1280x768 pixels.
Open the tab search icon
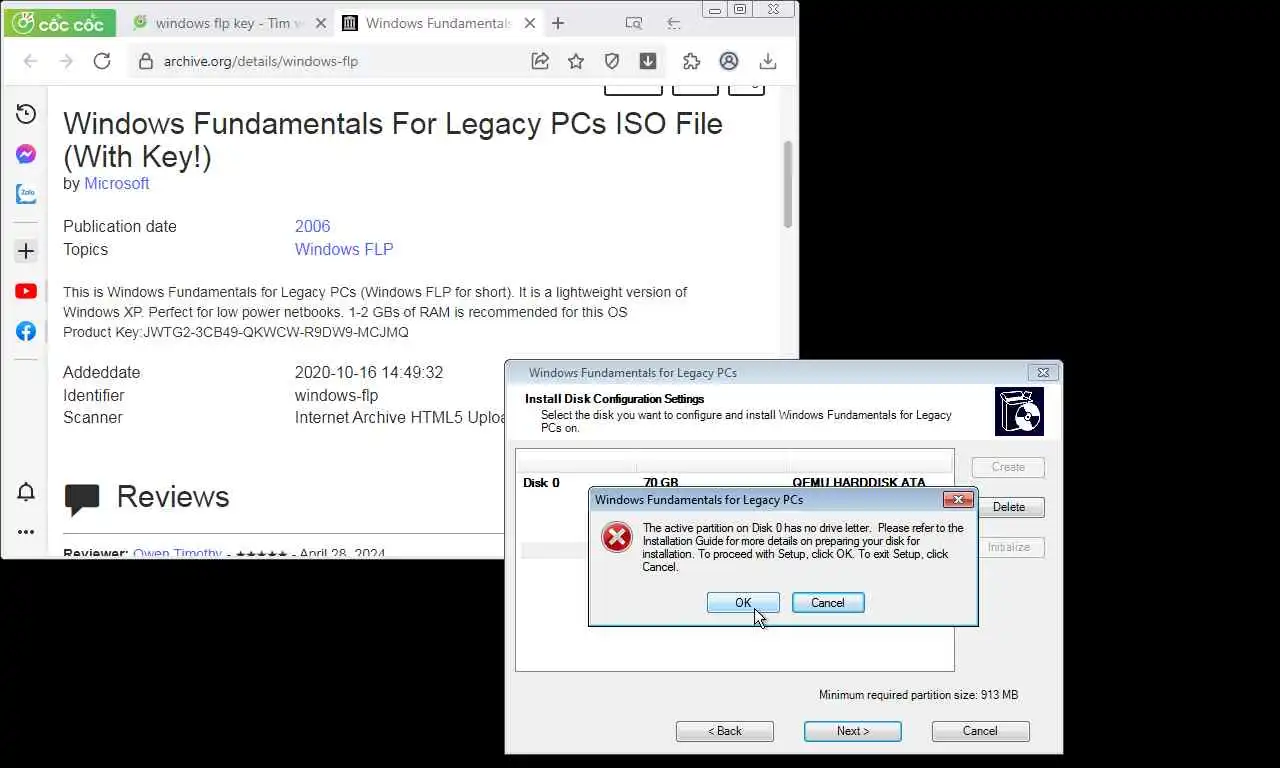[633, 23]
